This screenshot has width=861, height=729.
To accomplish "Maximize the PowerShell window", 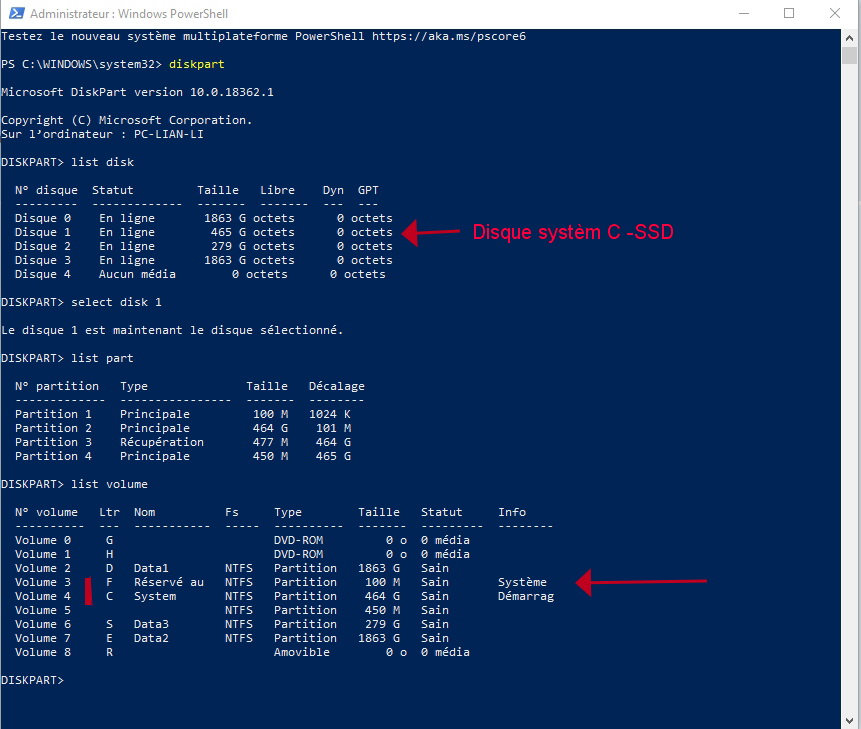I will tap(789, 13).
